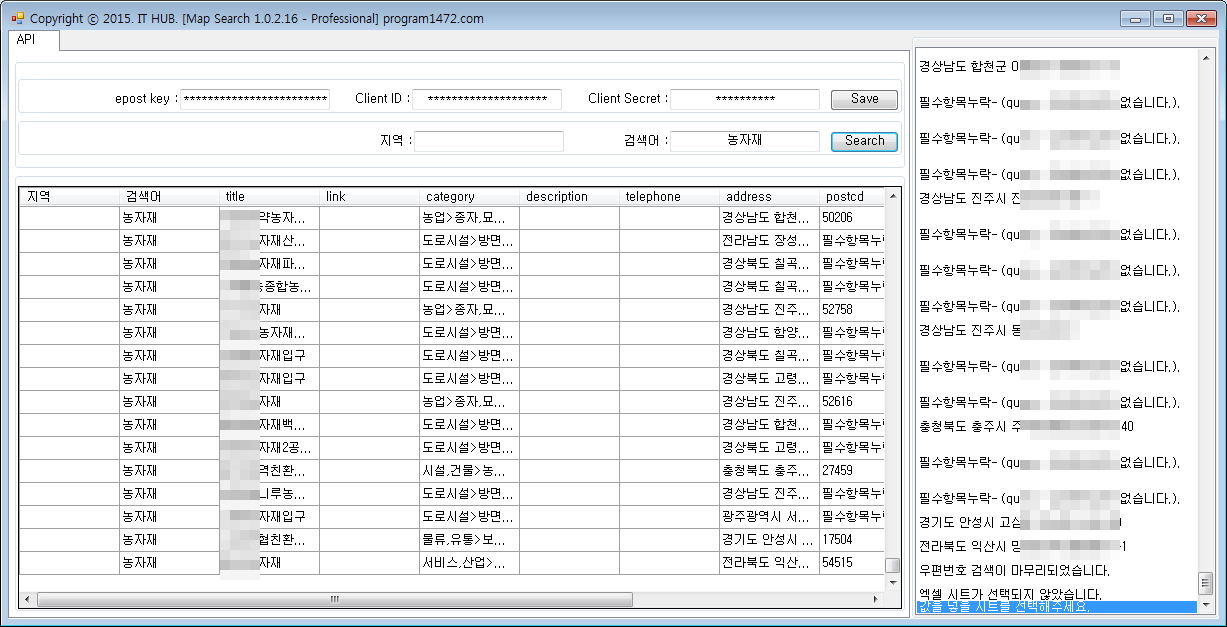The image size is (1227, 627).
Task: Focus the epost key input field
Action: point(255,99)
